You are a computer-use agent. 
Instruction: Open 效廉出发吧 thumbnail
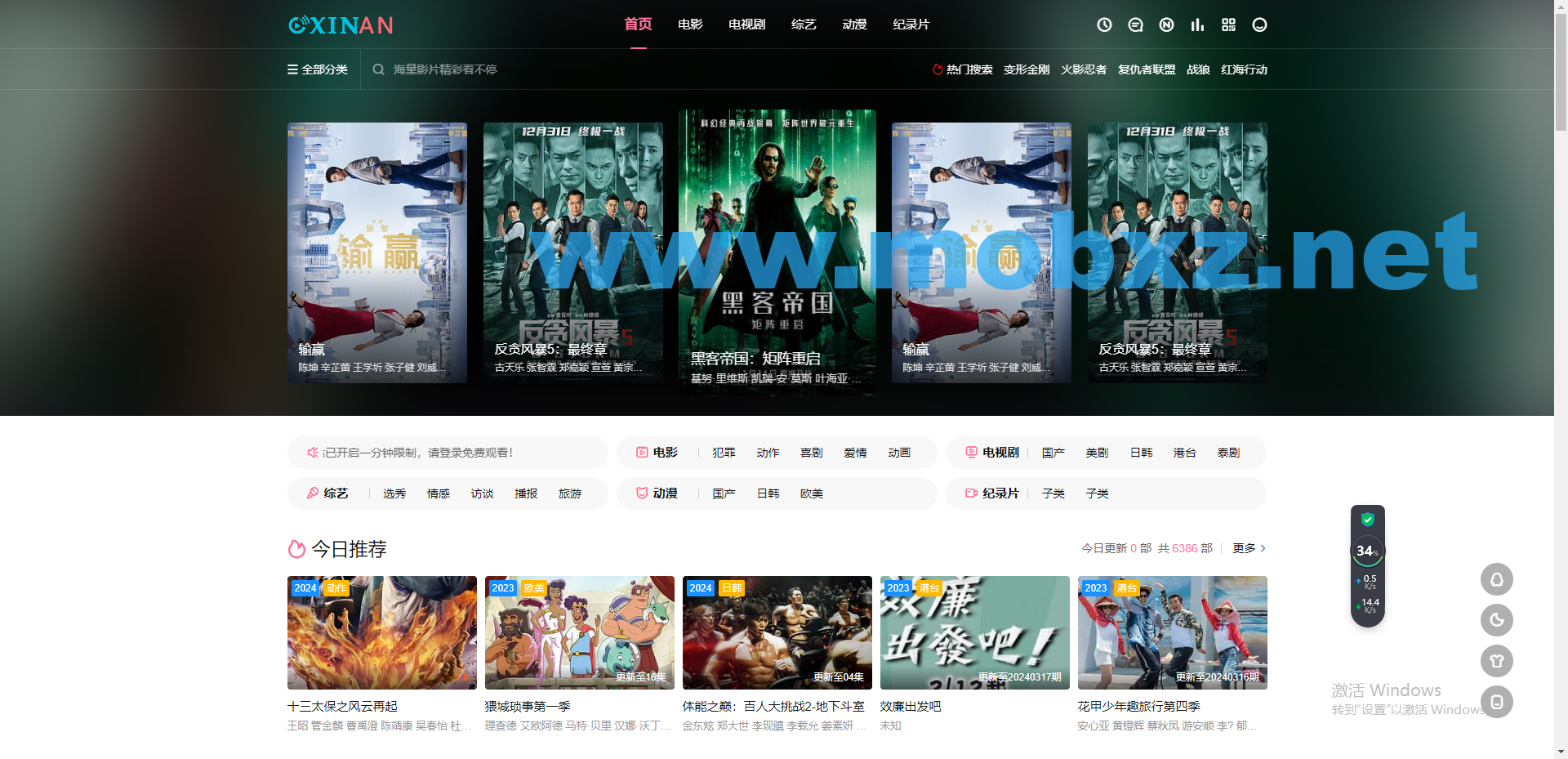[x=975, y=632]
